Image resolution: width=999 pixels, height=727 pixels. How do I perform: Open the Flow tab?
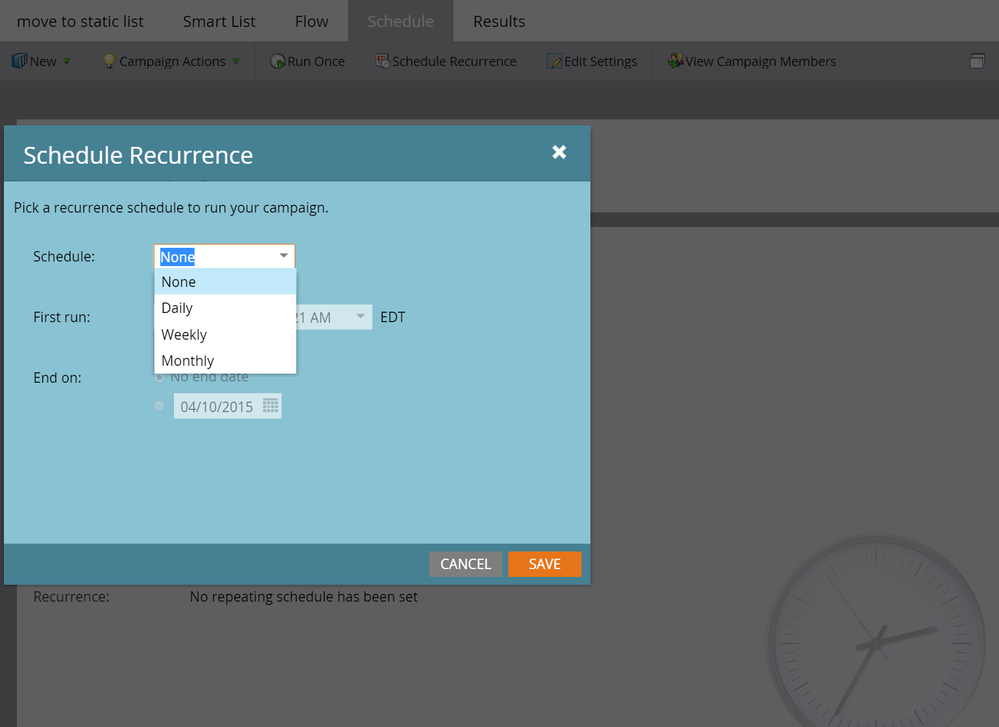(x=311, y=21)
